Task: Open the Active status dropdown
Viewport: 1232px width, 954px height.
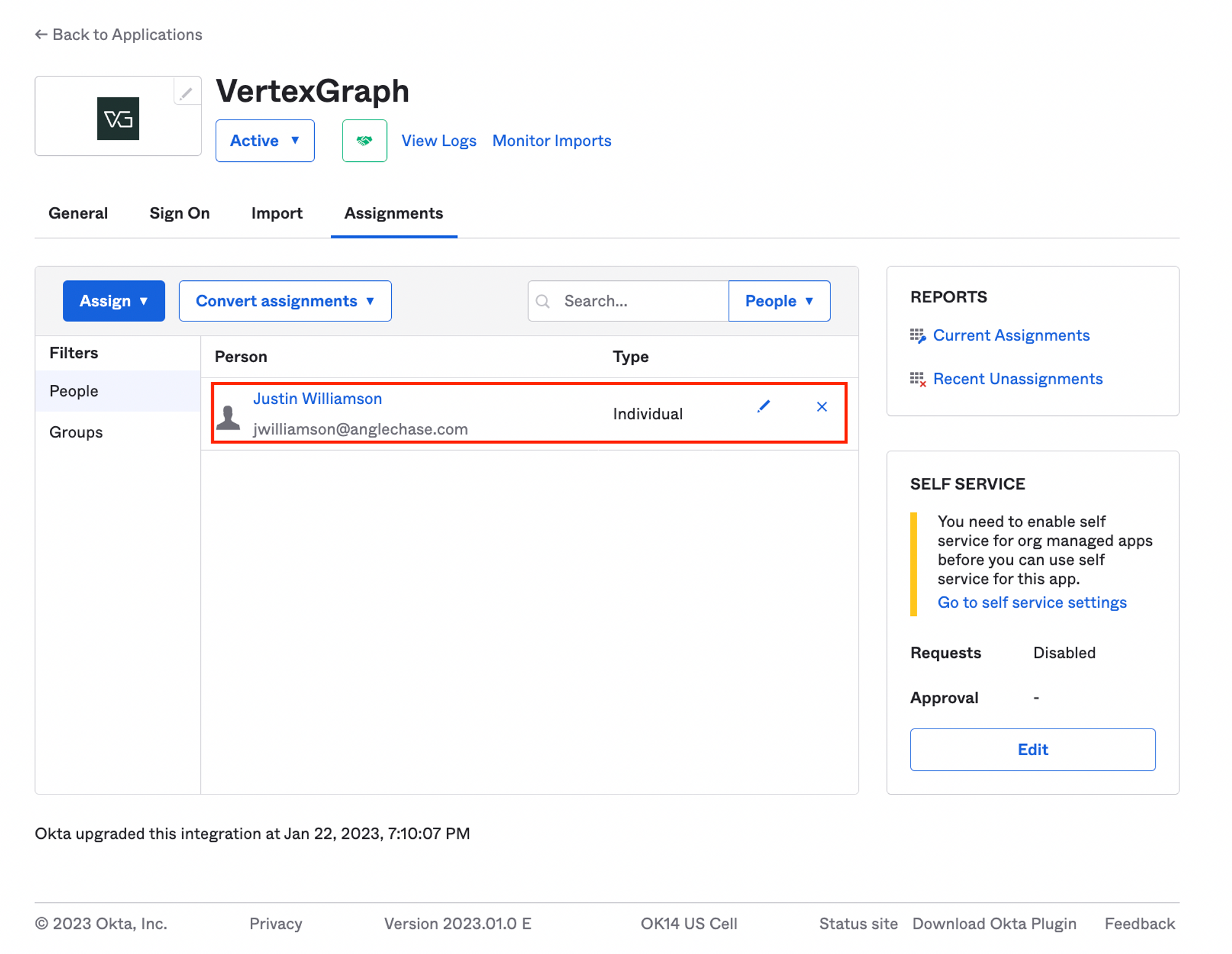Action: pyautogui.click(x=265, y=140)
